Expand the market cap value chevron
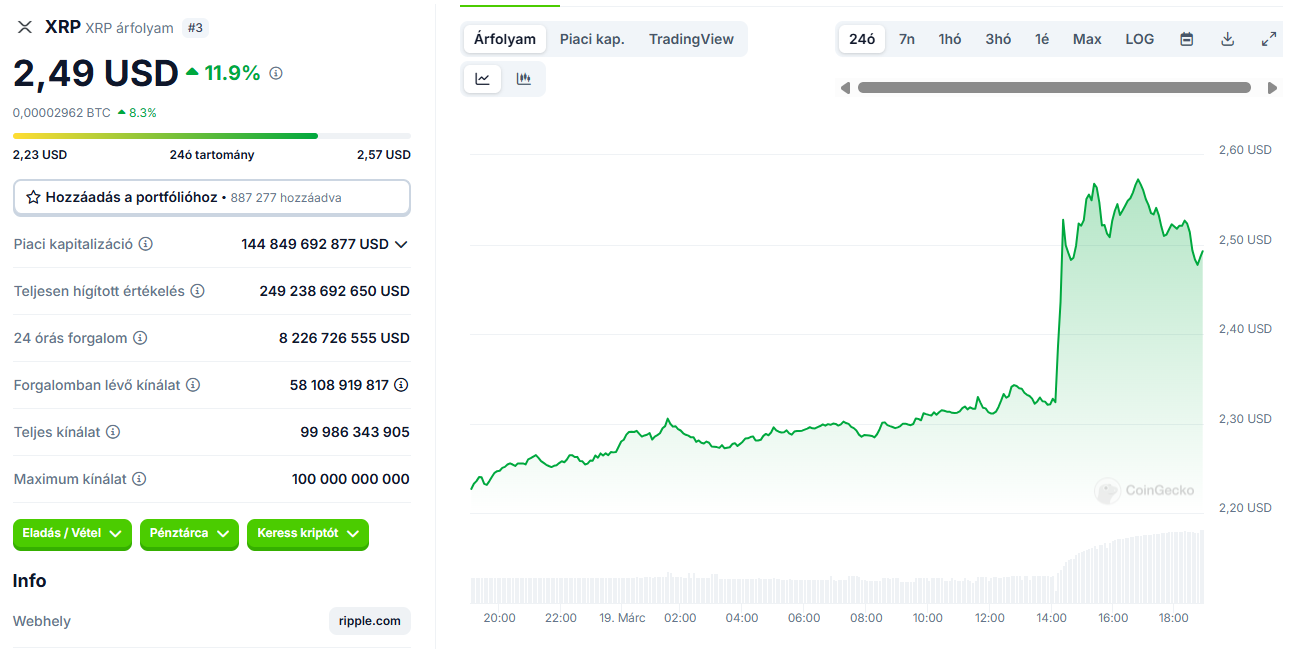 [401, 244]
